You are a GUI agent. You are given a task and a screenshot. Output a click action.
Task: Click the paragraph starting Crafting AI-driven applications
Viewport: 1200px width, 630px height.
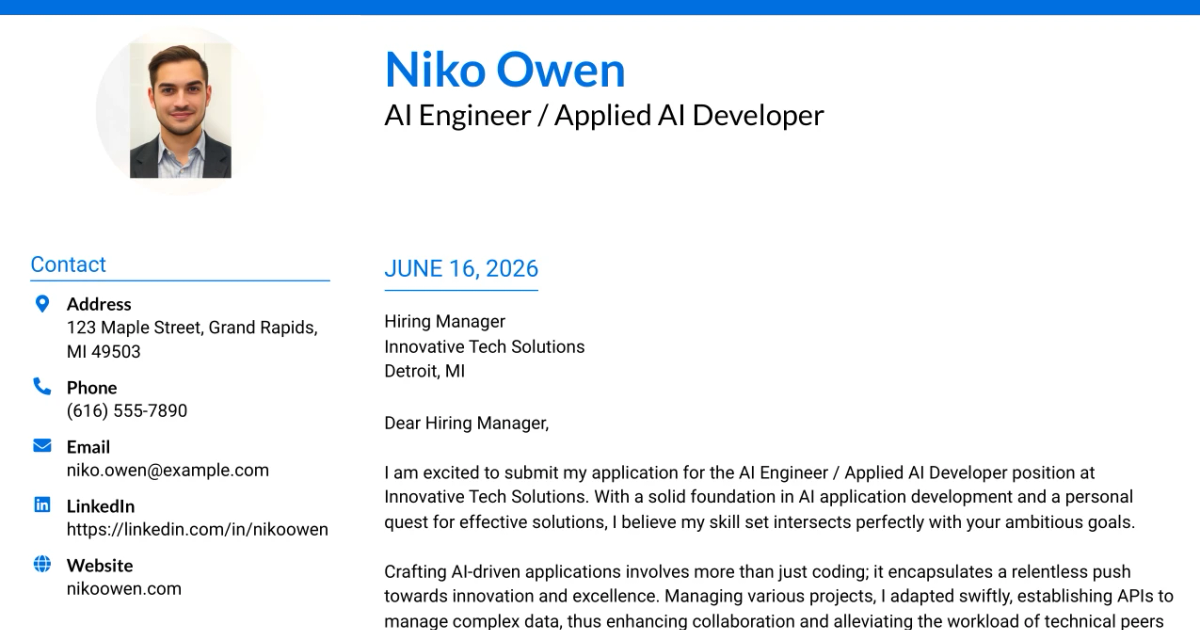779,596
